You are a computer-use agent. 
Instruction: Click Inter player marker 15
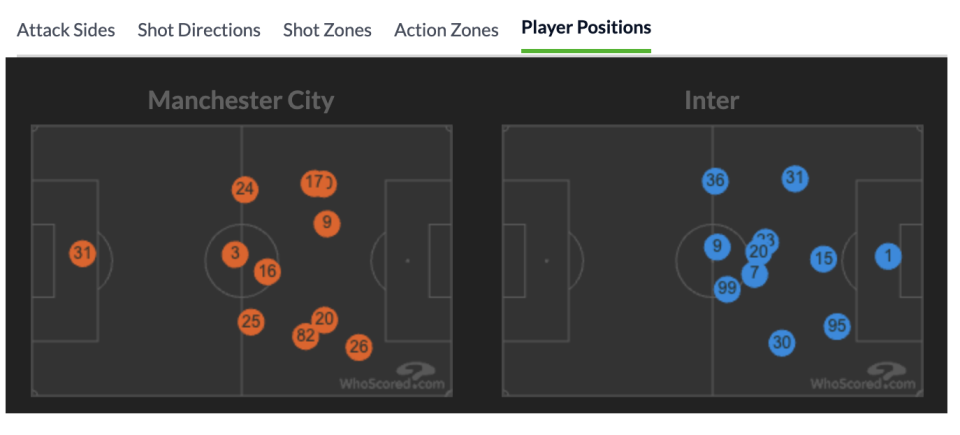(823, 259)
